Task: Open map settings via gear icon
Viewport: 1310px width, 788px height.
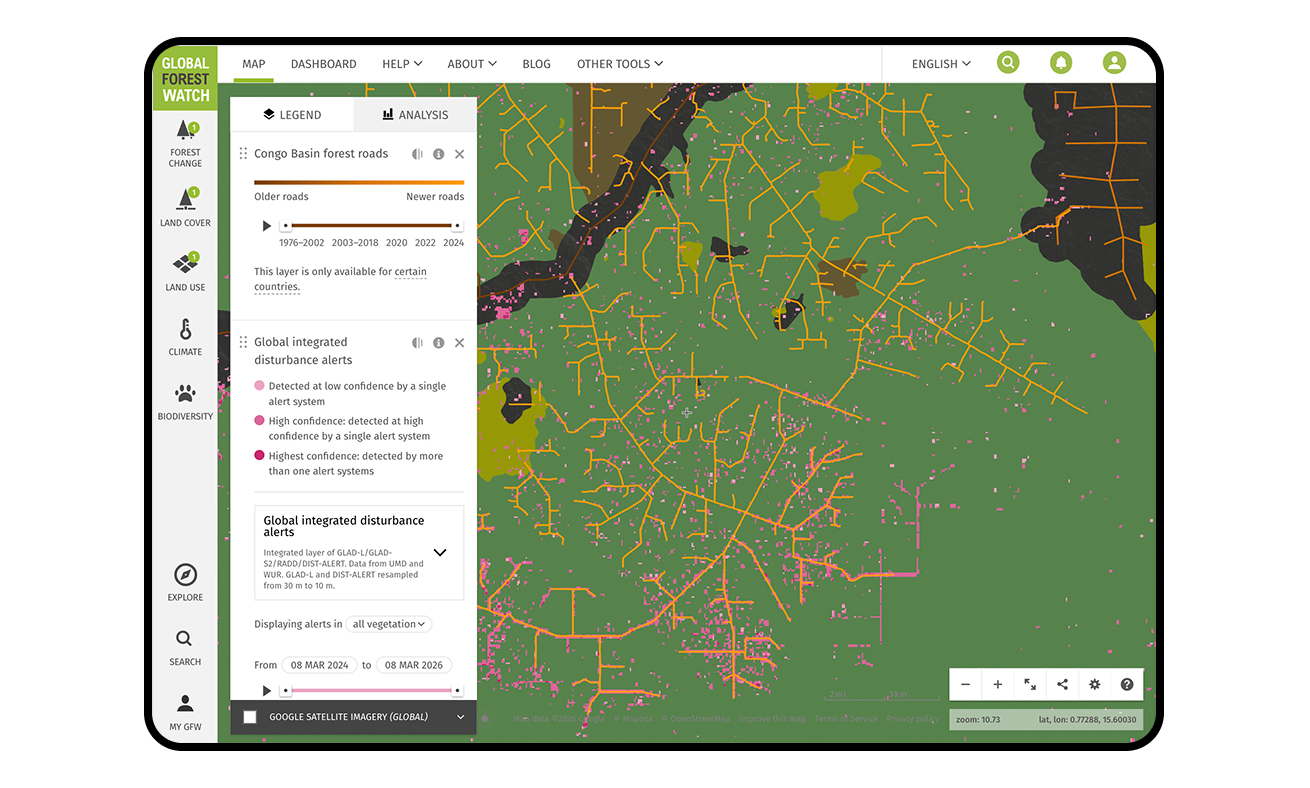Action: [x=1094, y=684]
